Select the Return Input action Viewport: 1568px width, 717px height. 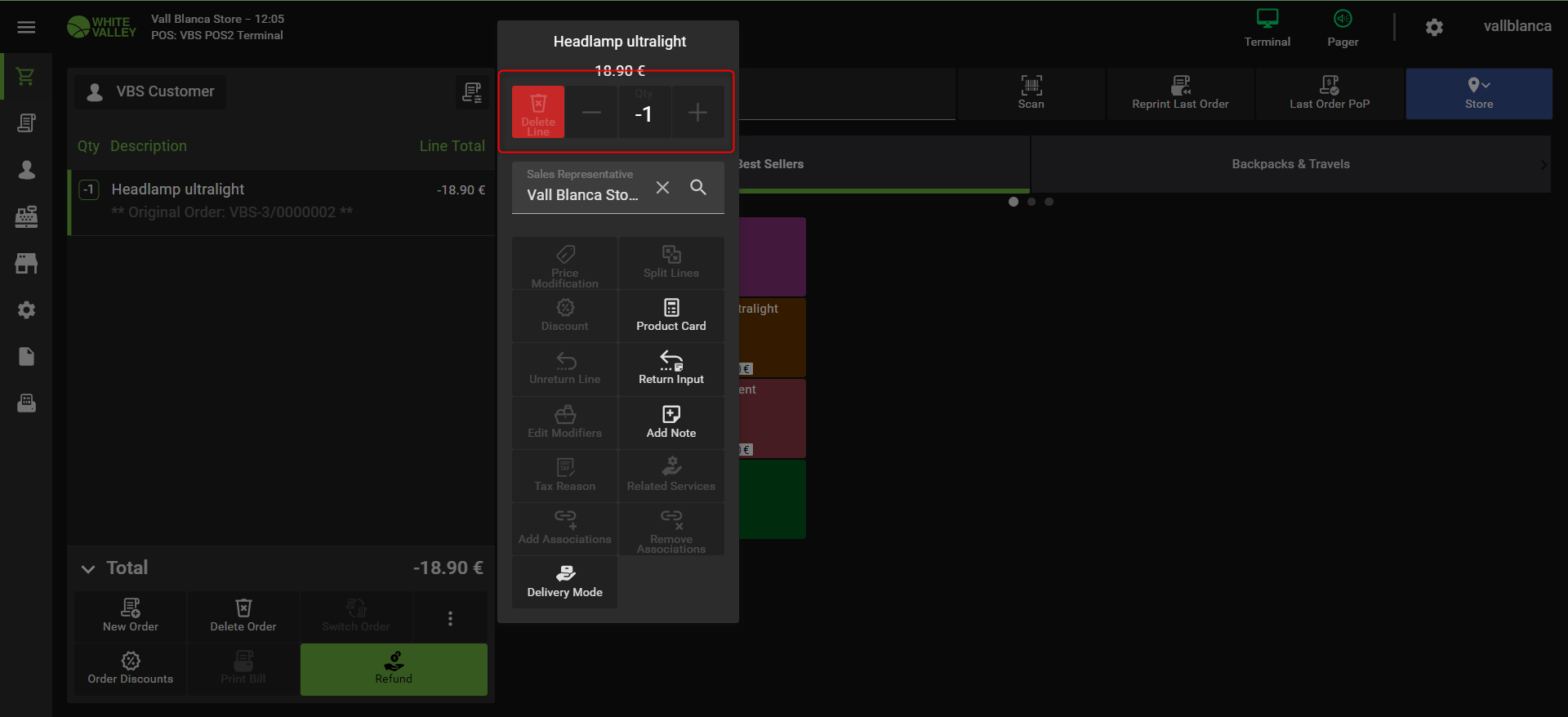pos(670,368)
